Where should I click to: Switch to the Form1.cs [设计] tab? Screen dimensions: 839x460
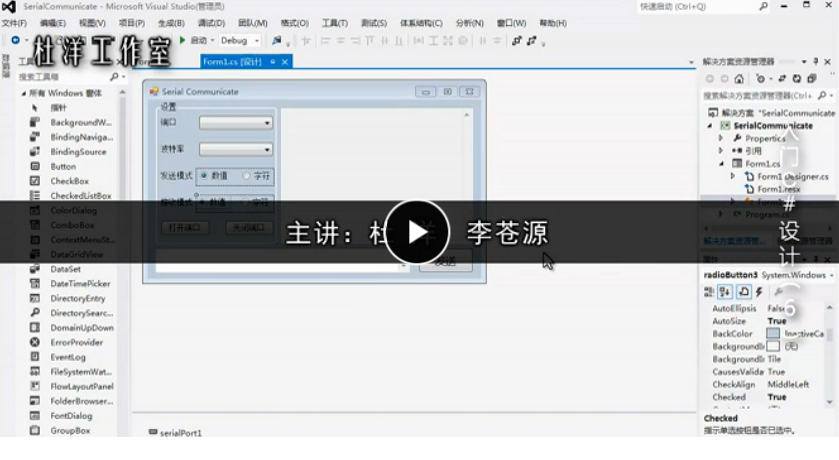(232, 62)
